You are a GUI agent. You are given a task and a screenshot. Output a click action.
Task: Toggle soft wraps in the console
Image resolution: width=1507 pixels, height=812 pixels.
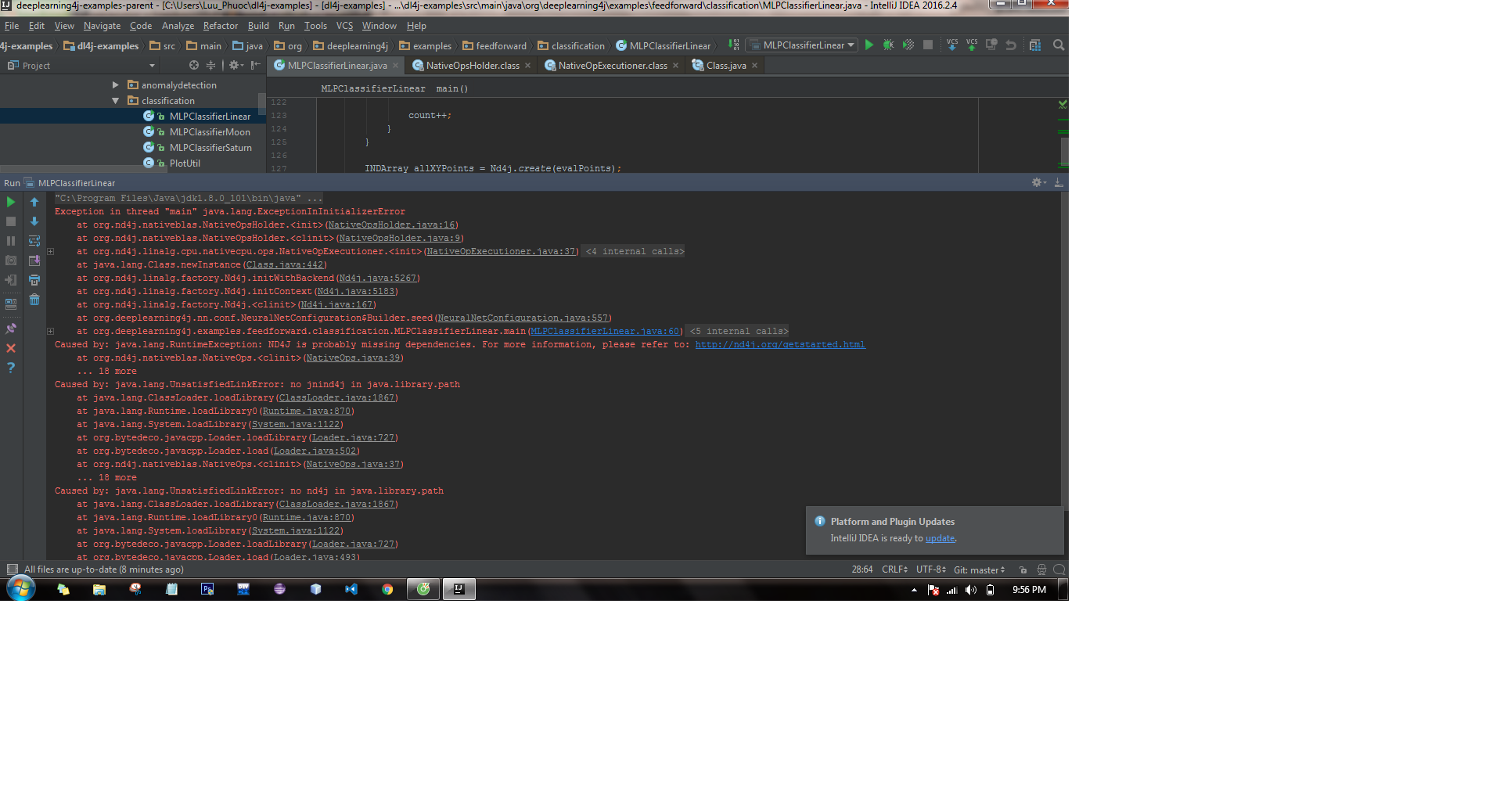tap(34, 241)
